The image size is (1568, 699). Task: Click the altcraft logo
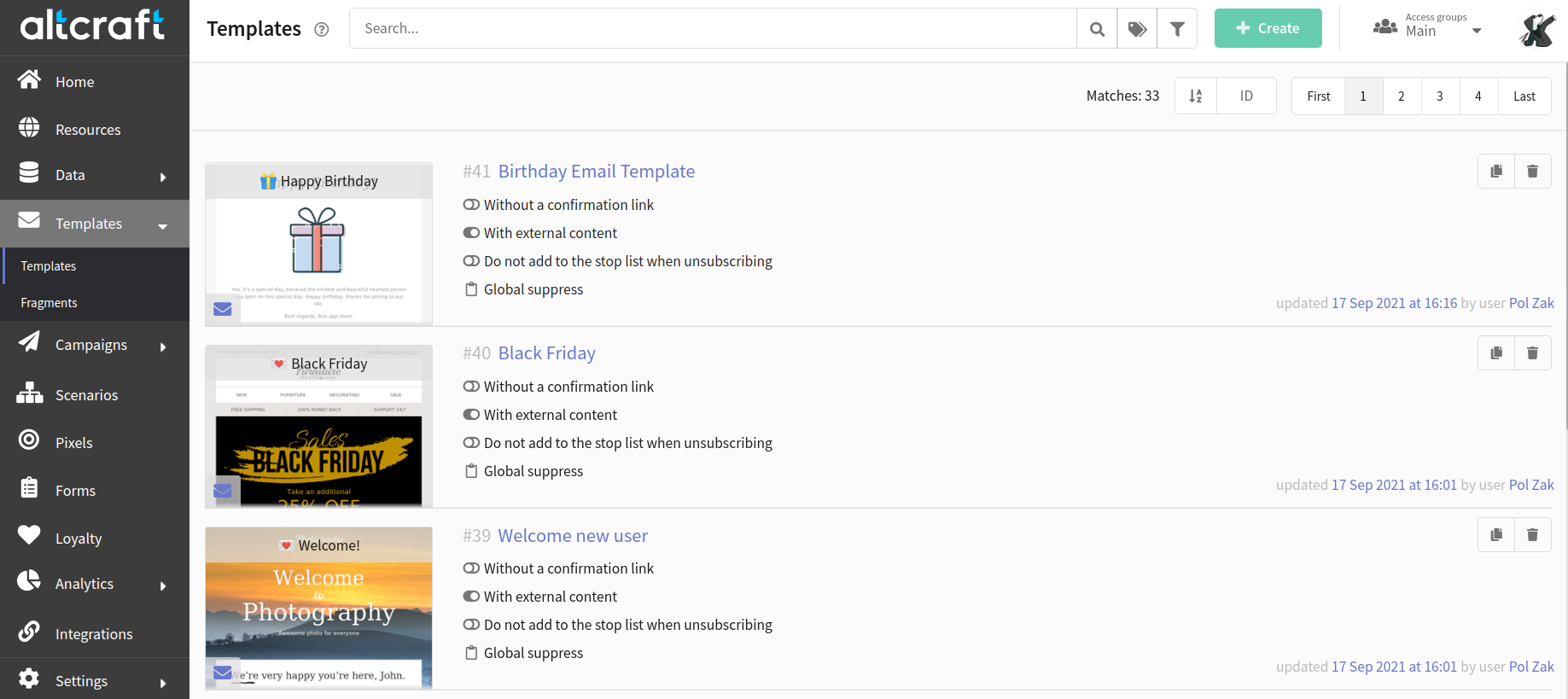[92, 25]
